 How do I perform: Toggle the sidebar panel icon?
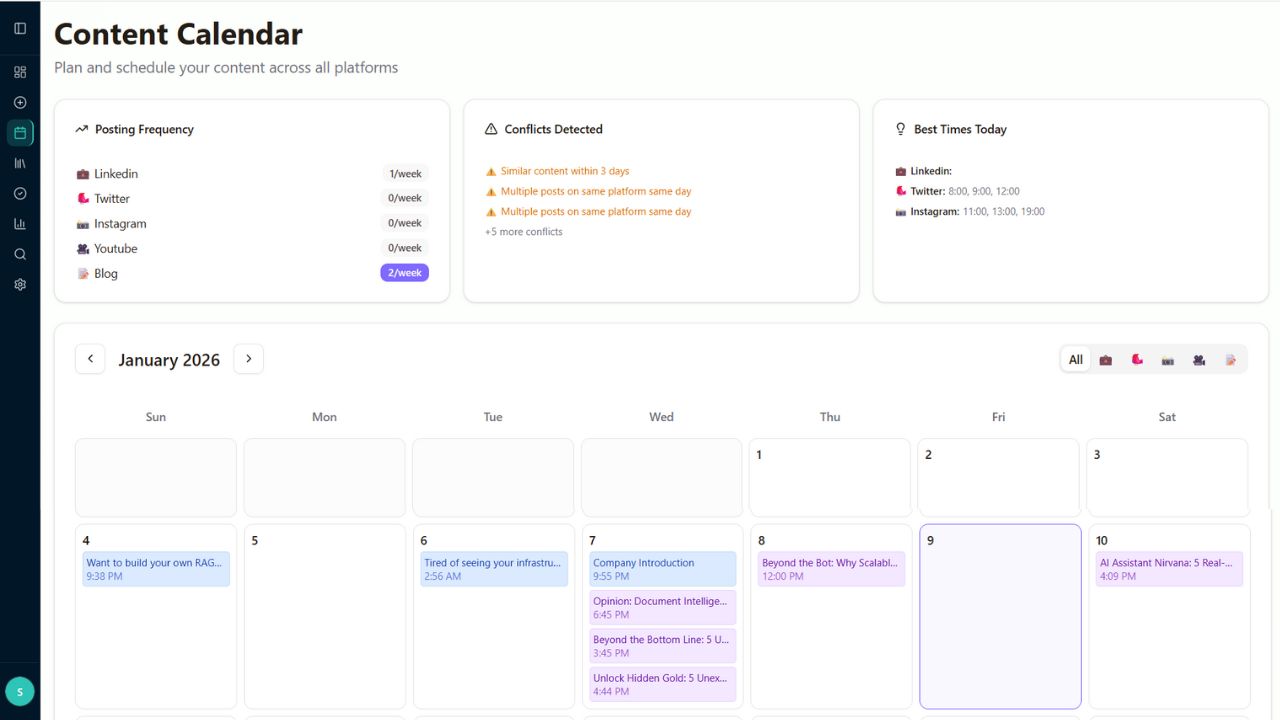[20, 28]
